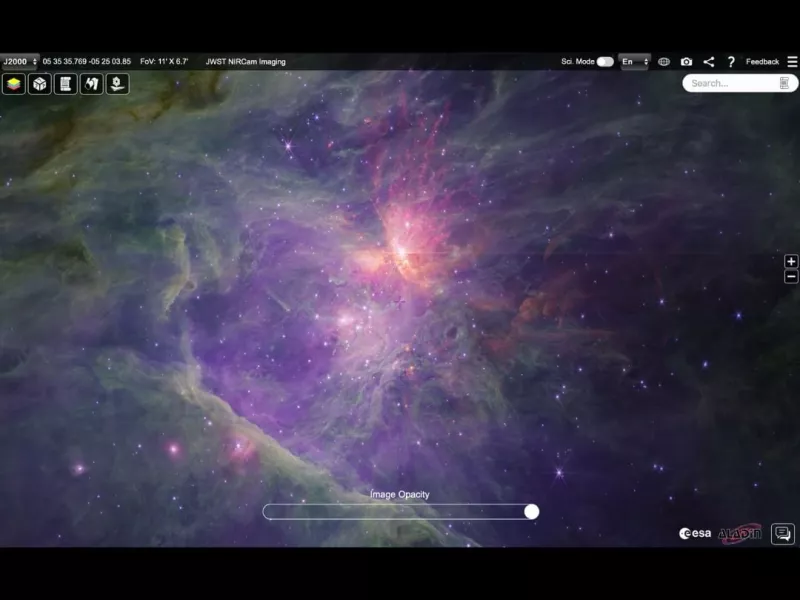
Task: Click the share icon
Action: (x=709, y=62)
